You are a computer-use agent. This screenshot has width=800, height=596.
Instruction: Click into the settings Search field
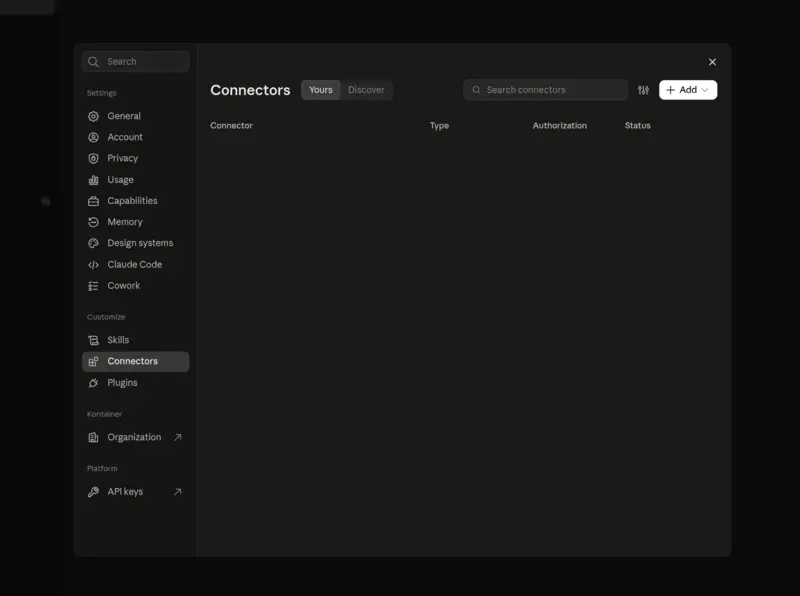(136, 62)
